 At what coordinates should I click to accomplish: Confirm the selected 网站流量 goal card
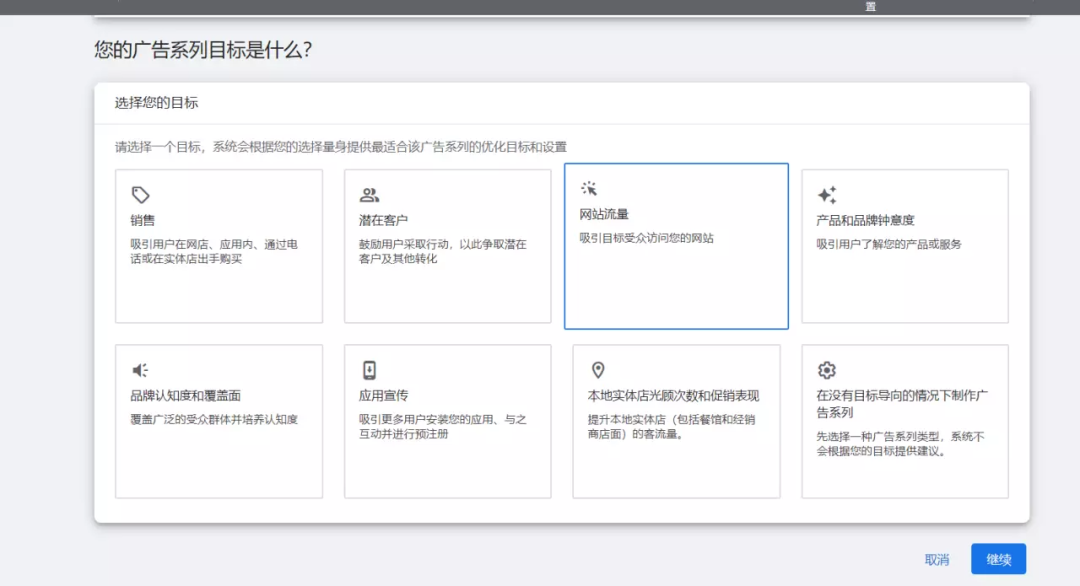point(676,245)
